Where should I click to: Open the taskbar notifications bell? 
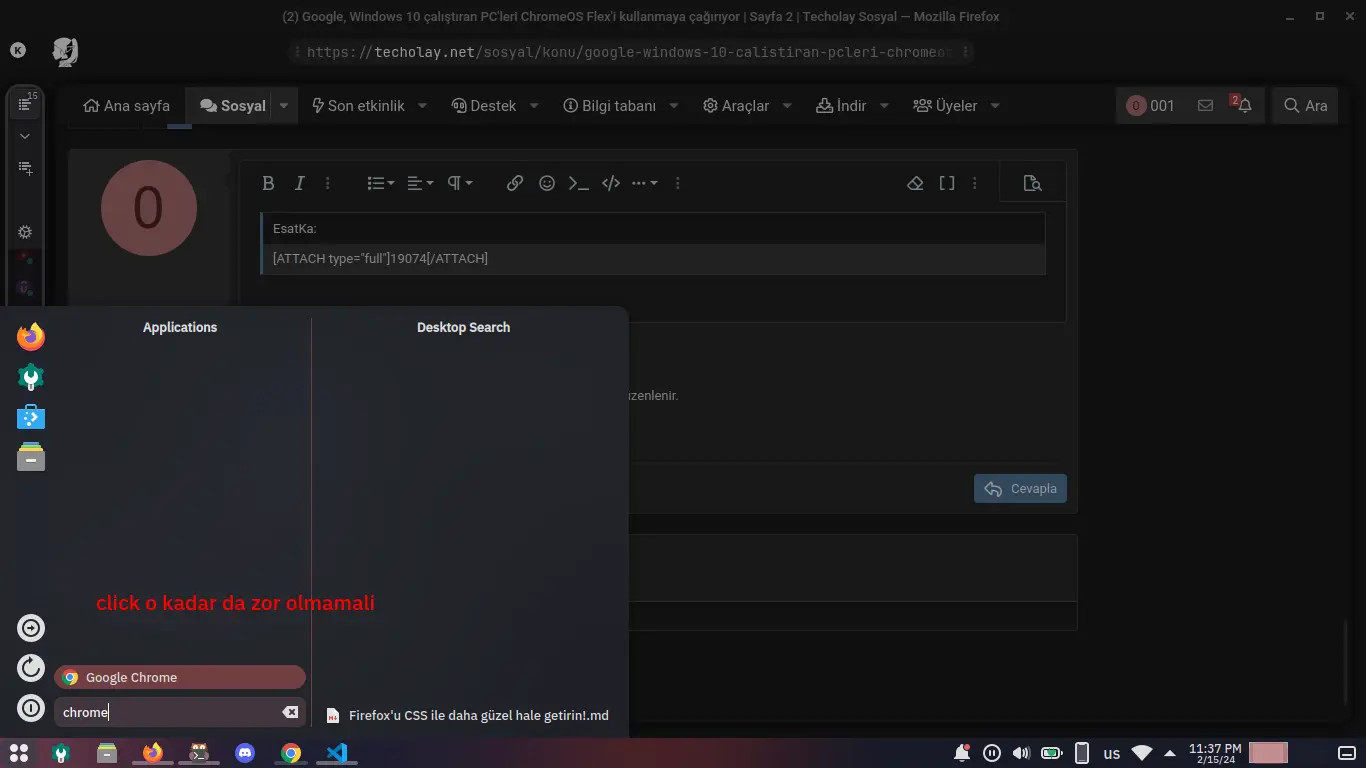click(962, 753)
